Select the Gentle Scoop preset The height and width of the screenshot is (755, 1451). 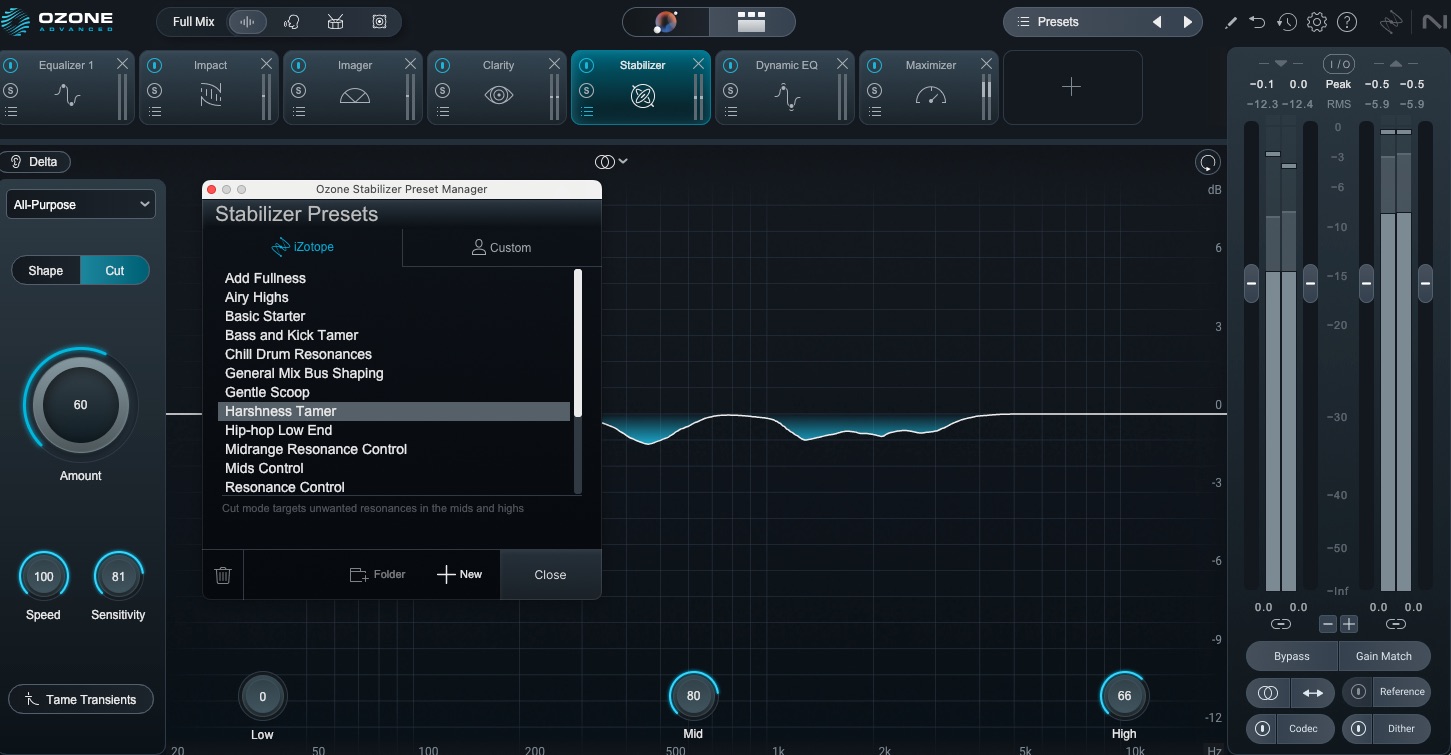(x=267, y=392)
